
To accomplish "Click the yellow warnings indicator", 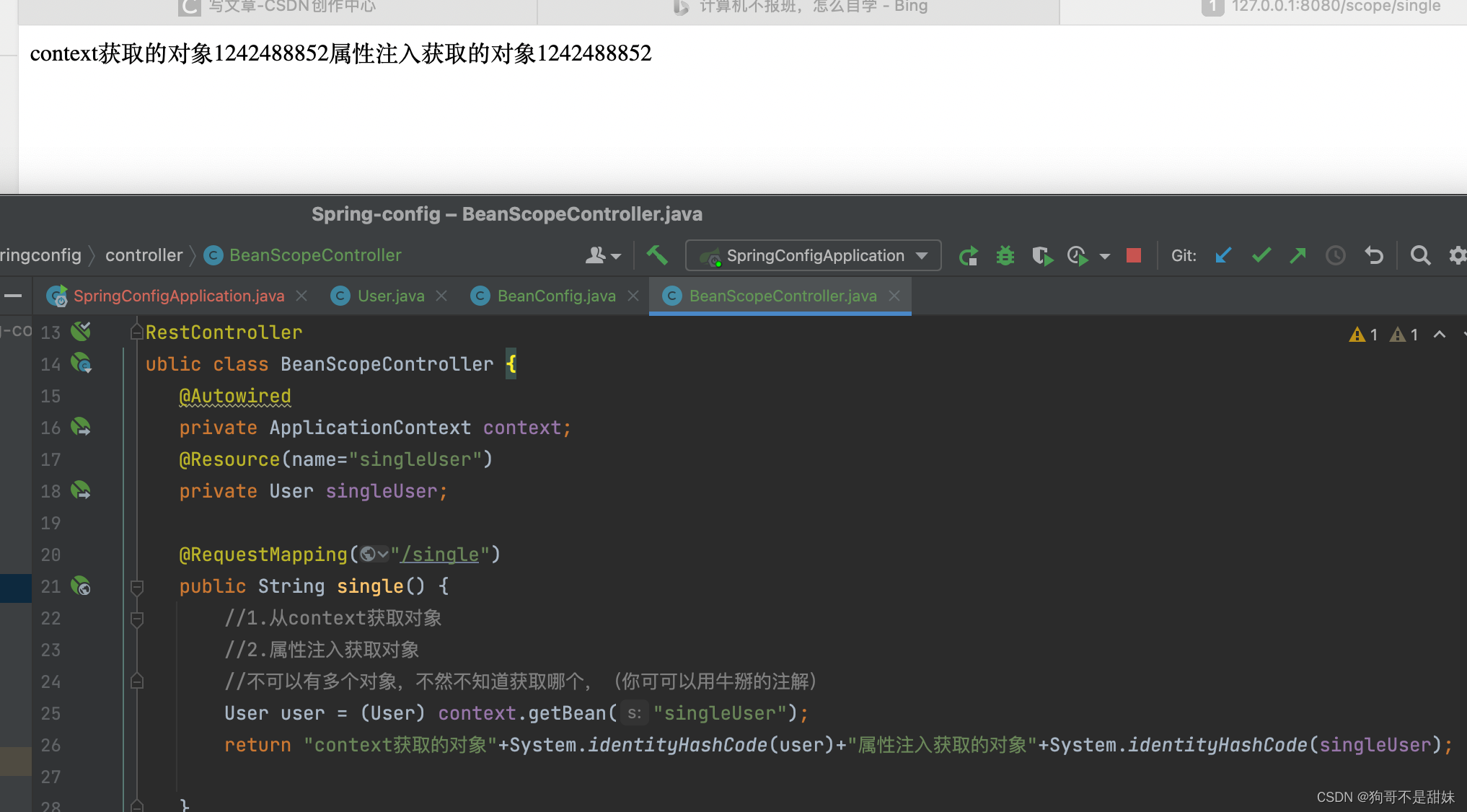I will tap(1363, 335).
